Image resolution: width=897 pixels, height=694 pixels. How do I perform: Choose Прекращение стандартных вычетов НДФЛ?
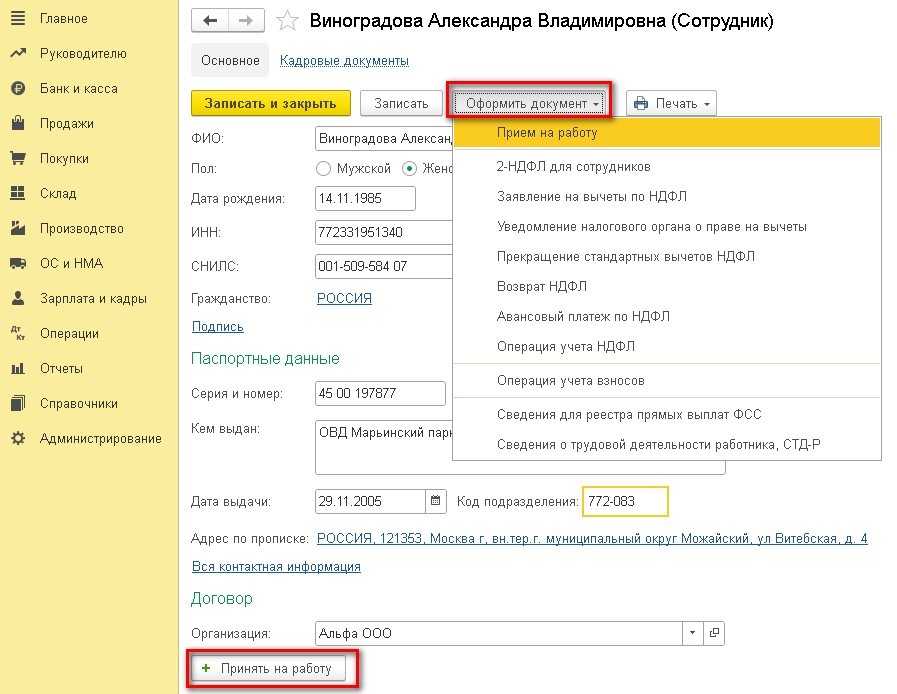[x=666, y=256]
